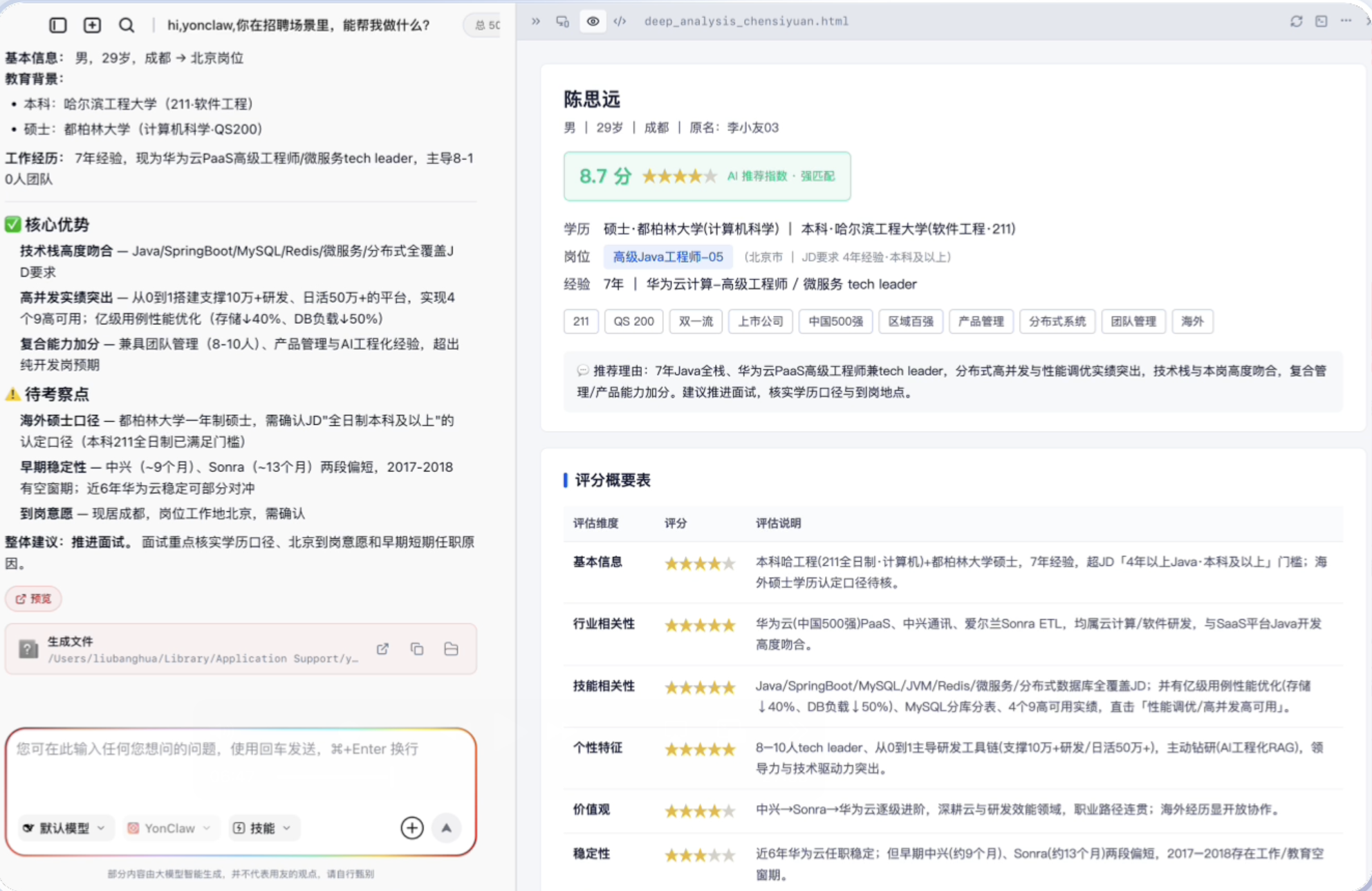The width and height of the screenshot is (1372, 891).
Task: Click the 上市公司 tag
Action: click(761, 322)
